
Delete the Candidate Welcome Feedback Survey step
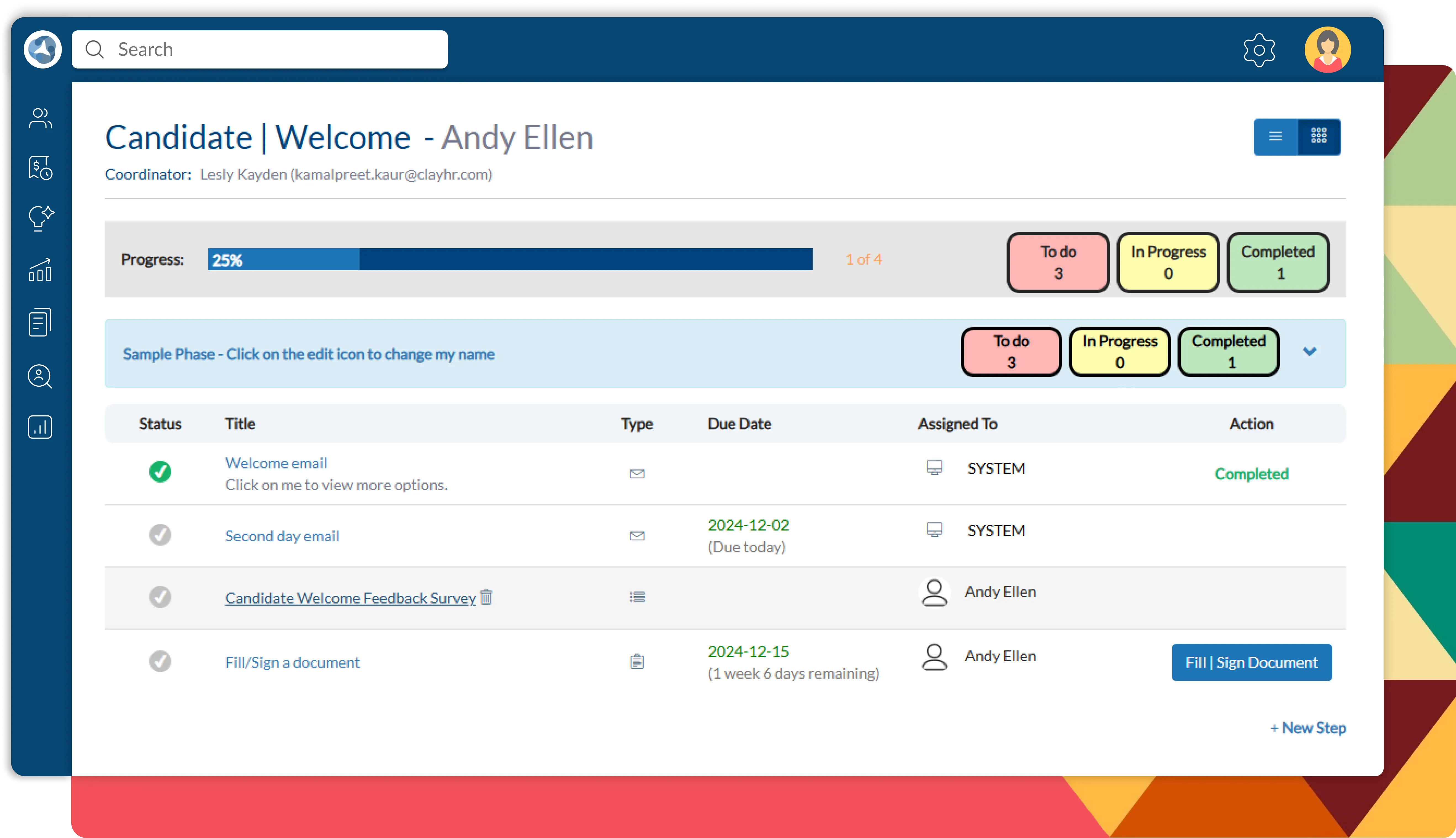[486, 597]
